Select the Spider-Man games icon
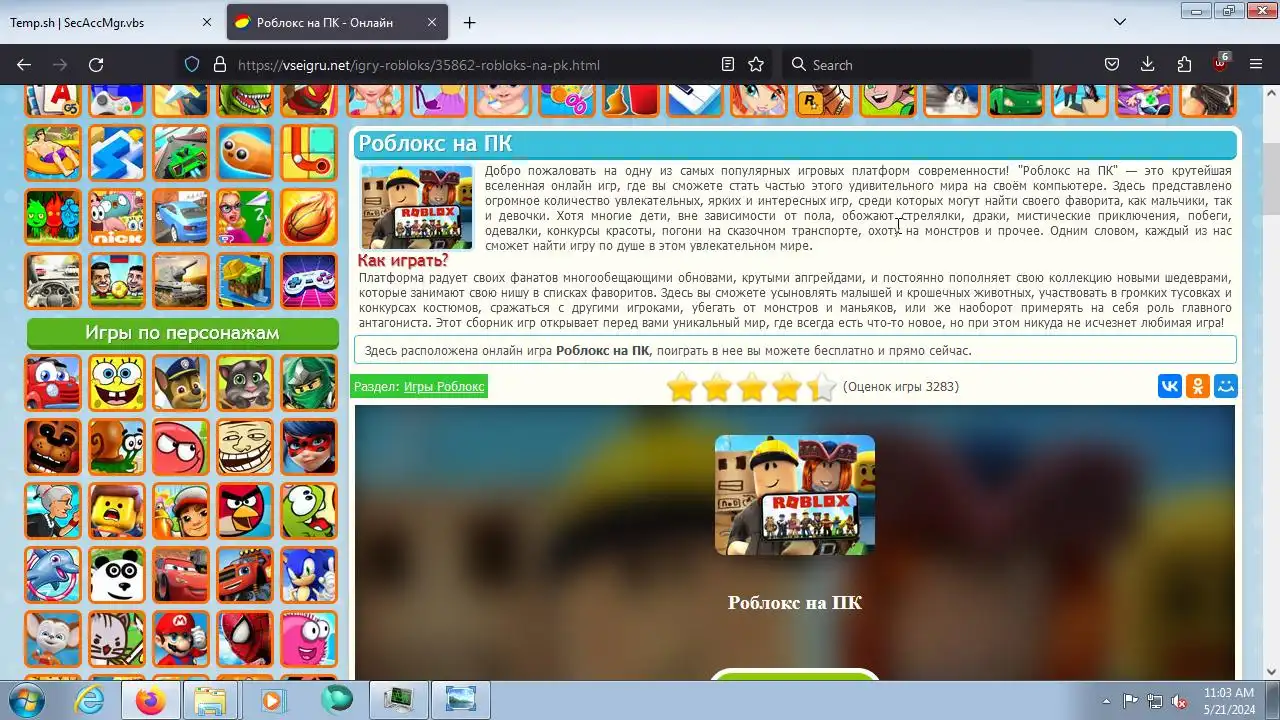 pyautogui.click(x=245, y=639)
